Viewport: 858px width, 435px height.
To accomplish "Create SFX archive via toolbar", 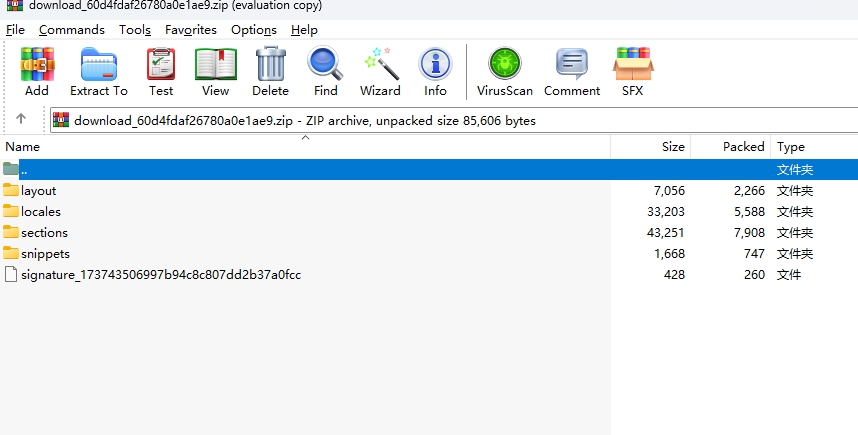I will tap(633, 72).
